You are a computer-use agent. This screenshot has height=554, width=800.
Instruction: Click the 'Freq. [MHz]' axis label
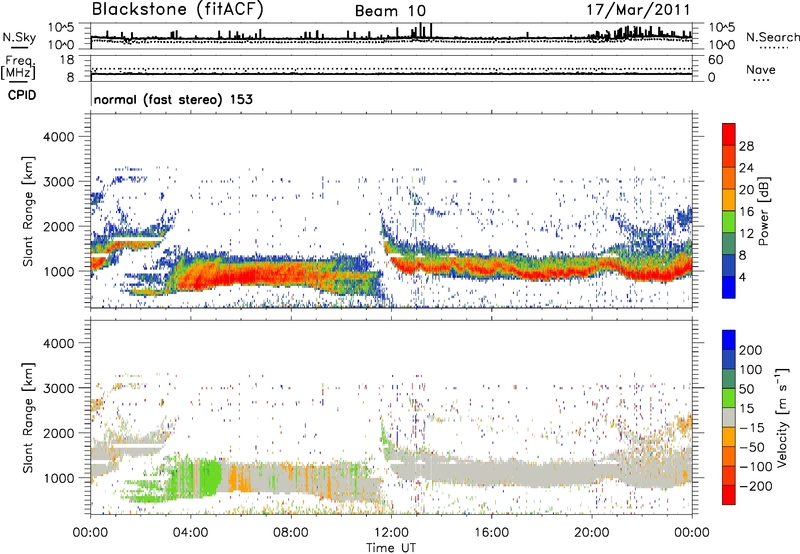pos(18,67)
